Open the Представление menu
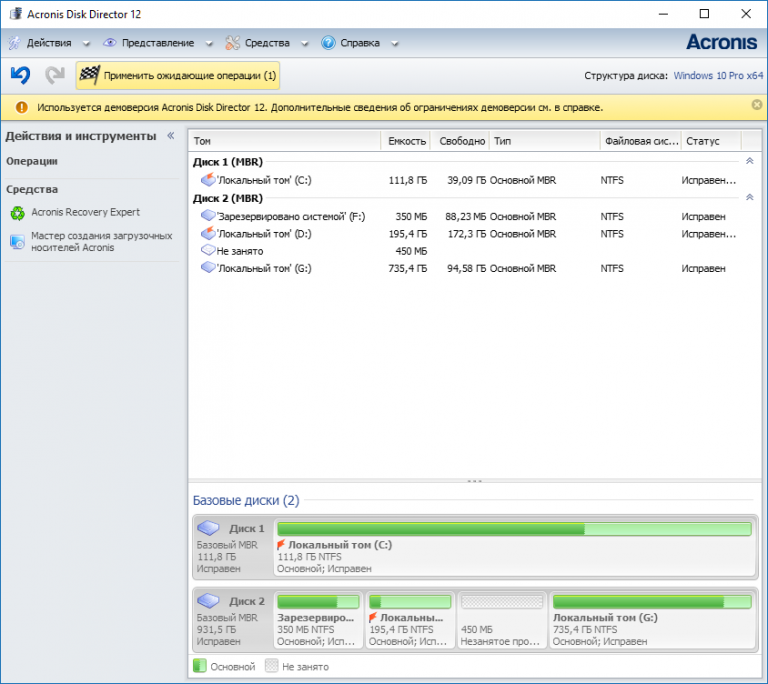This screenshot has width=768, height=684. pos(158,43)
